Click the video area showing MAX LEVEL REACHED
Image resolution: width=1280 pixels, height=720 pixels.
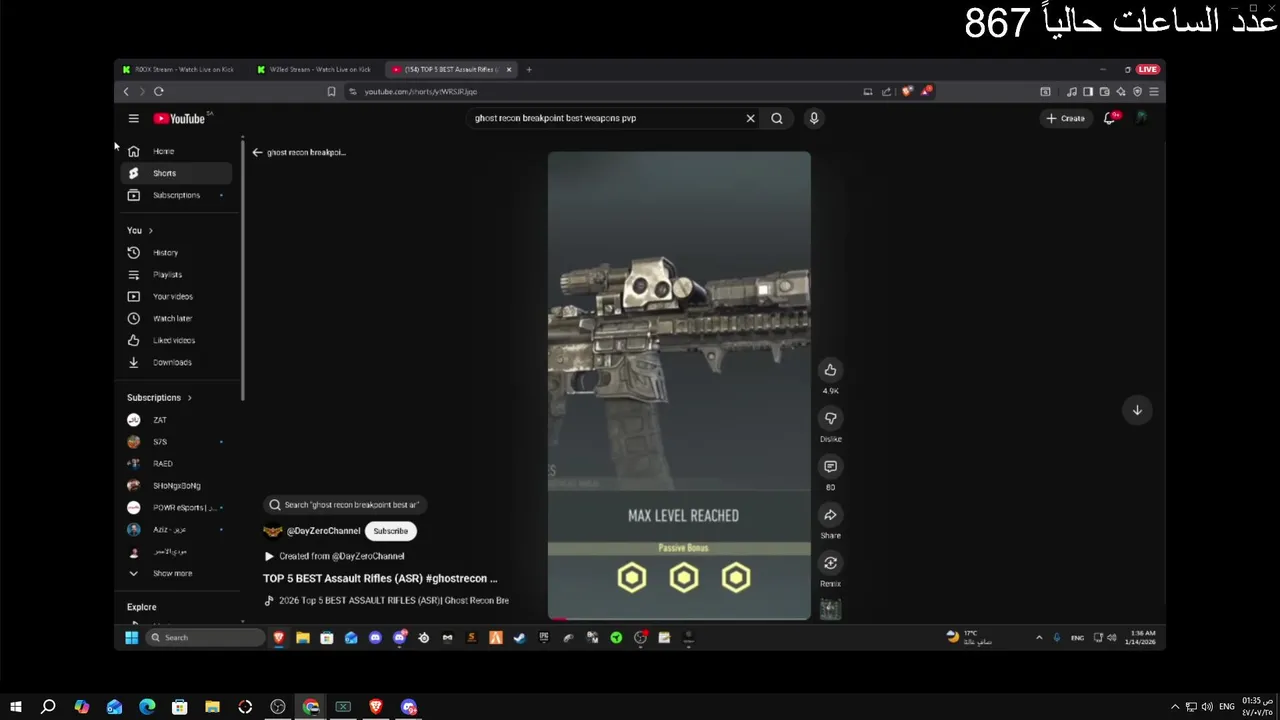point(679,386)
